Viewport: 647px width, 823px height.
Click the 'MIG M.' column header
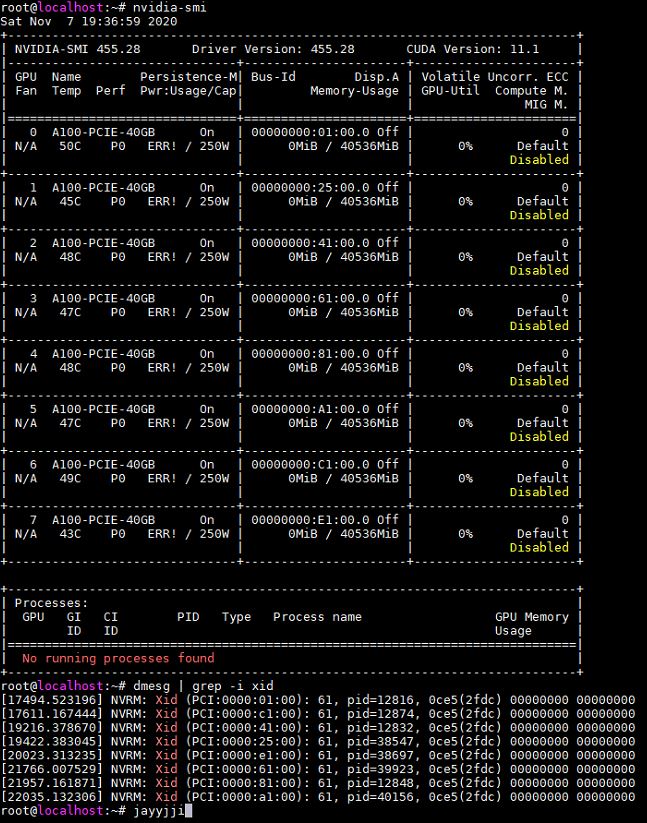pyautogui.click(x=546, y=104)
